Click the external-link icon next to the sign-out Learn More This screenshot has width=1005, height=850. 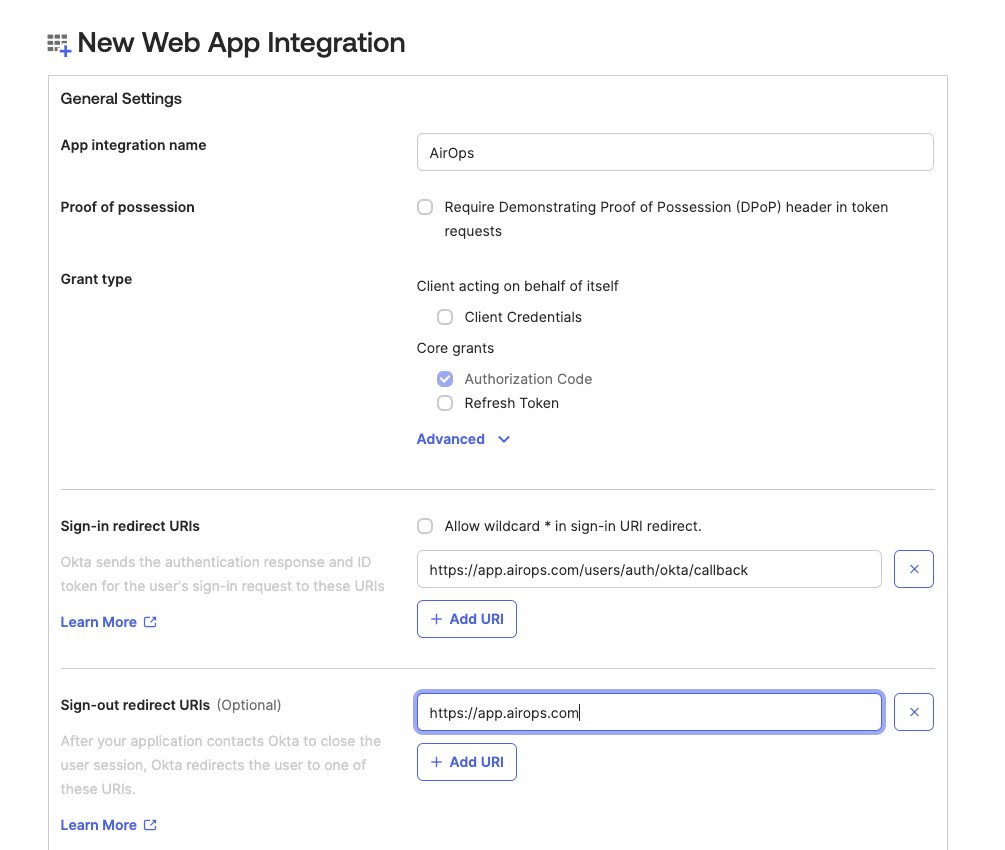[x=150, y=825]
